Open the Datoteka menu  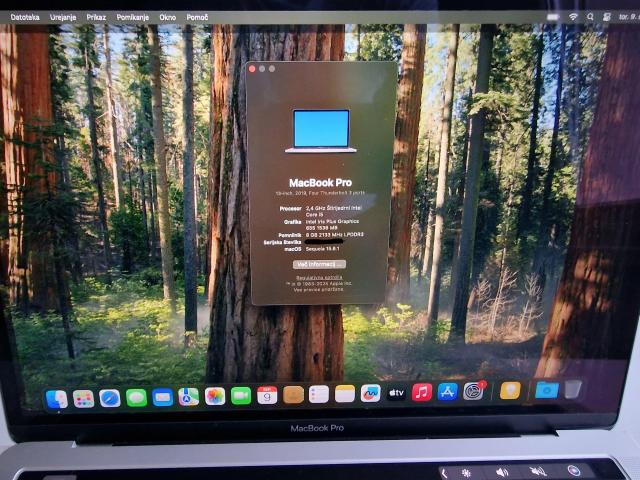(x=25, y=17)
